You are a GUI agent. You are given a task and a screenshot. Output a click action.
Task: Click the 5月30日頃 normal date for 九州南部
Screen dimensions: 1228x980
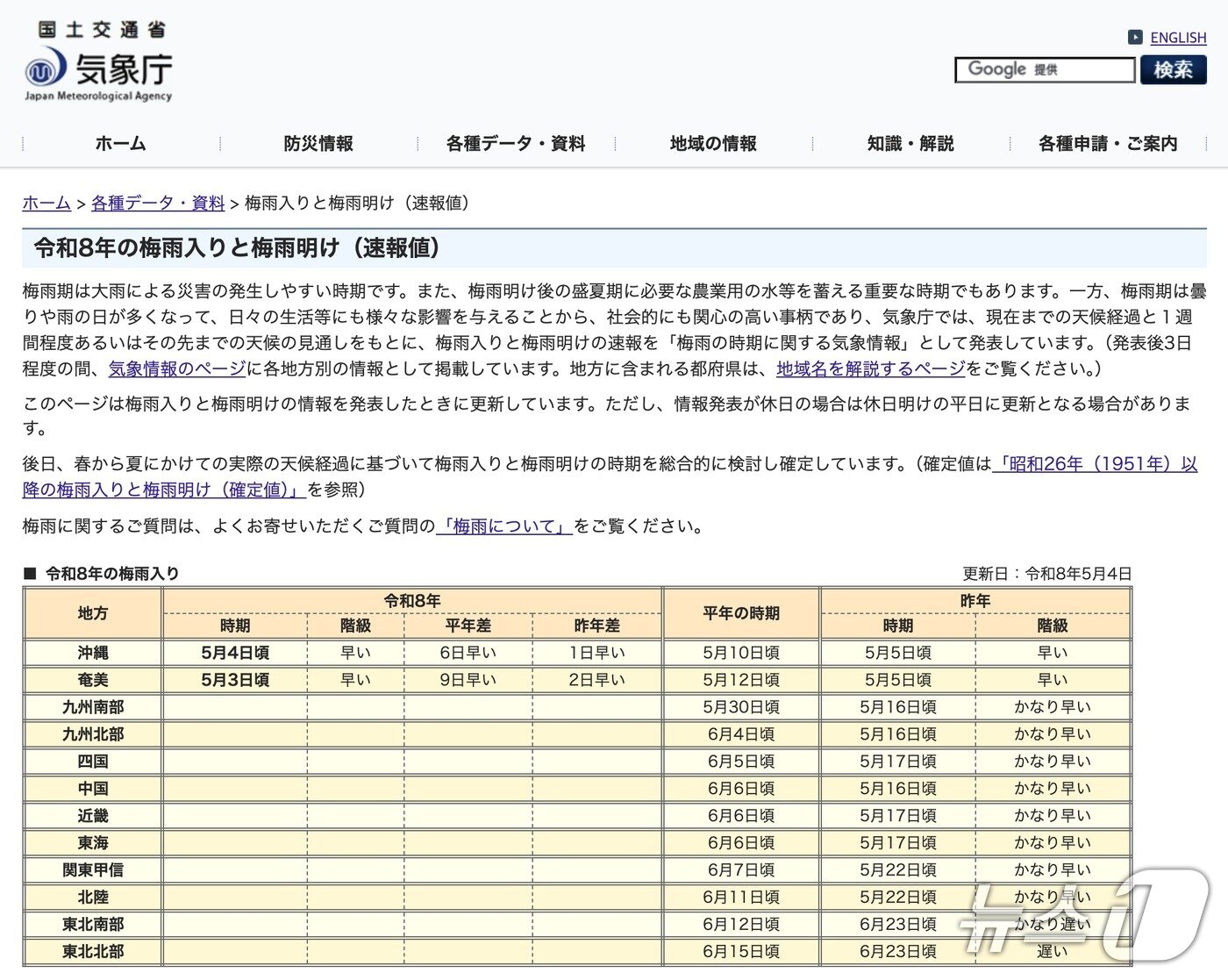(741, 707)
